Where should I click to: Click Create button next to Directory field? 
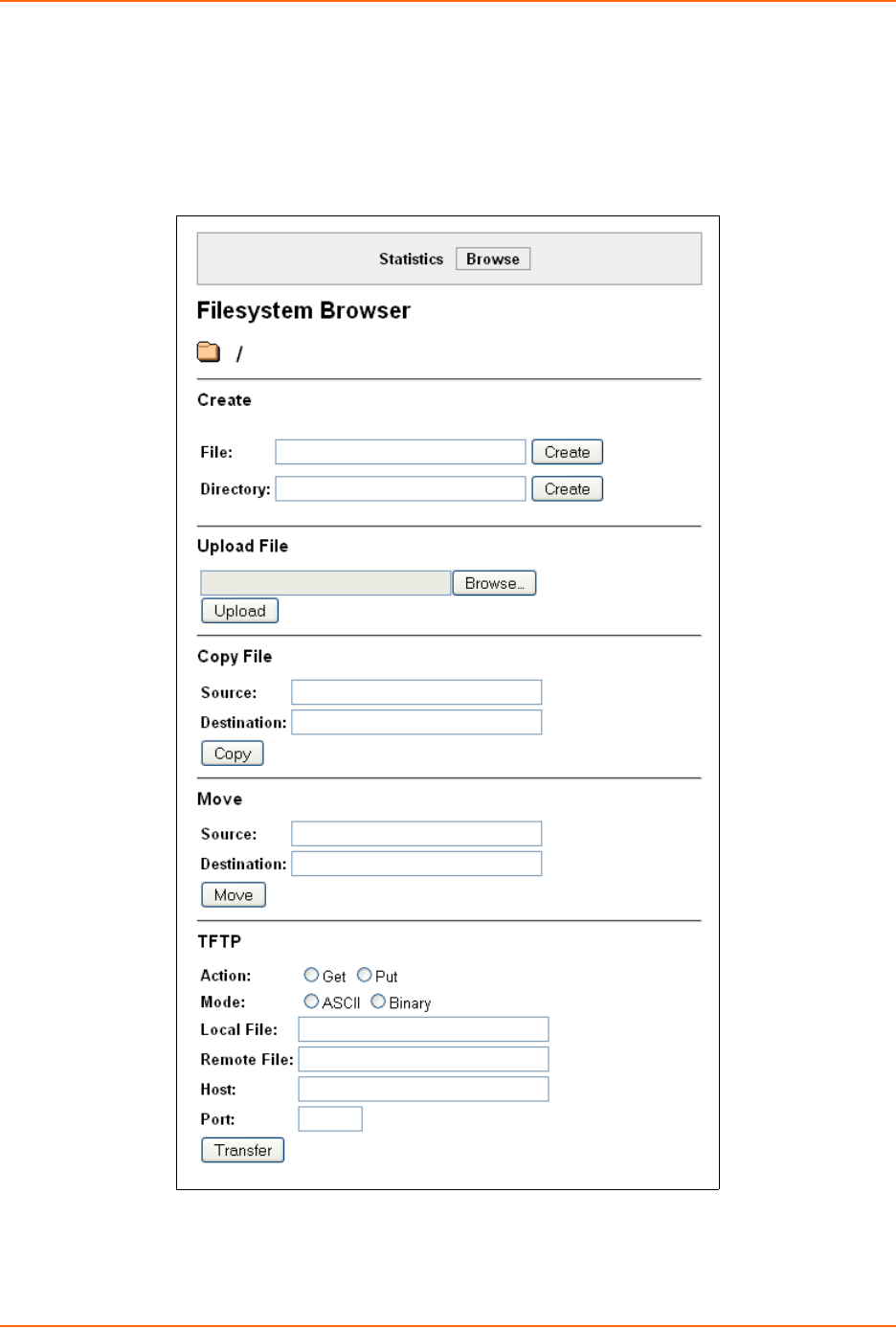click(x=567, y=489)
